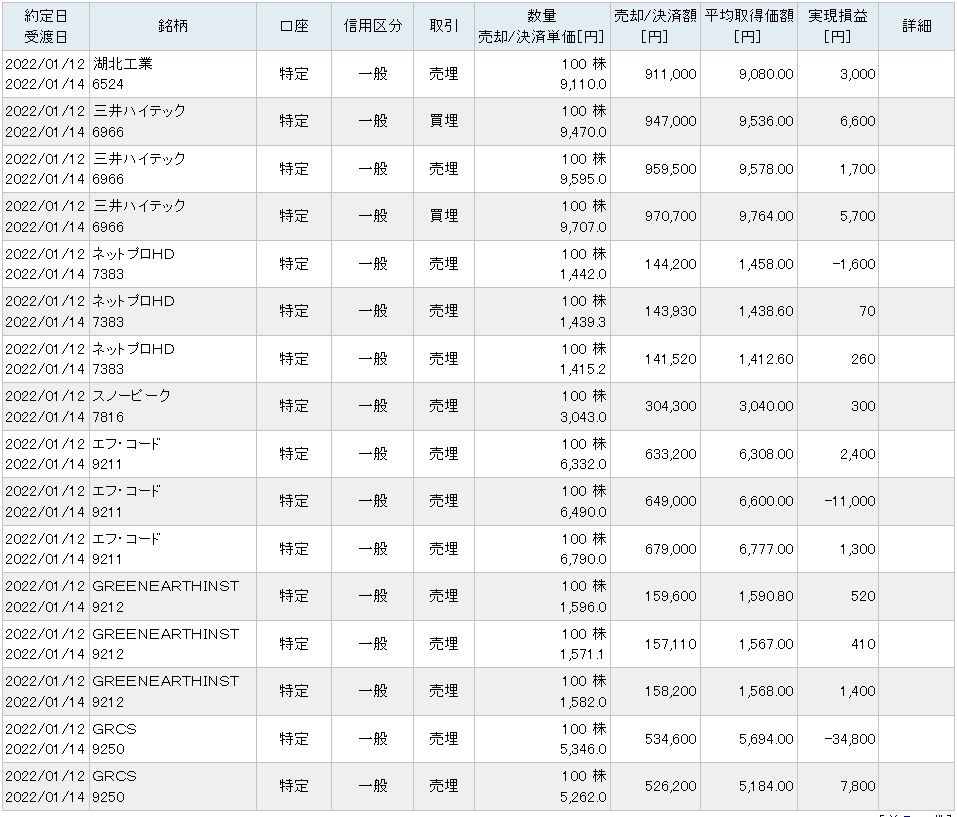Viewport: 957px width, 817px height.
Task: Click the 実現損益 column header
Action: [838, 26]
